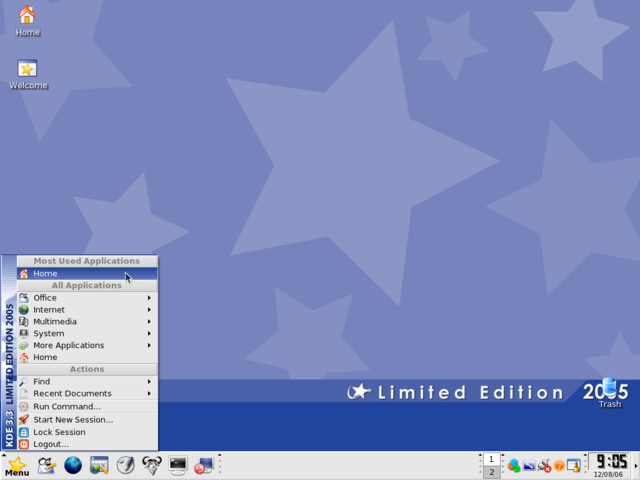
Task: Choose Logout... from the menu
Action: 87,444
